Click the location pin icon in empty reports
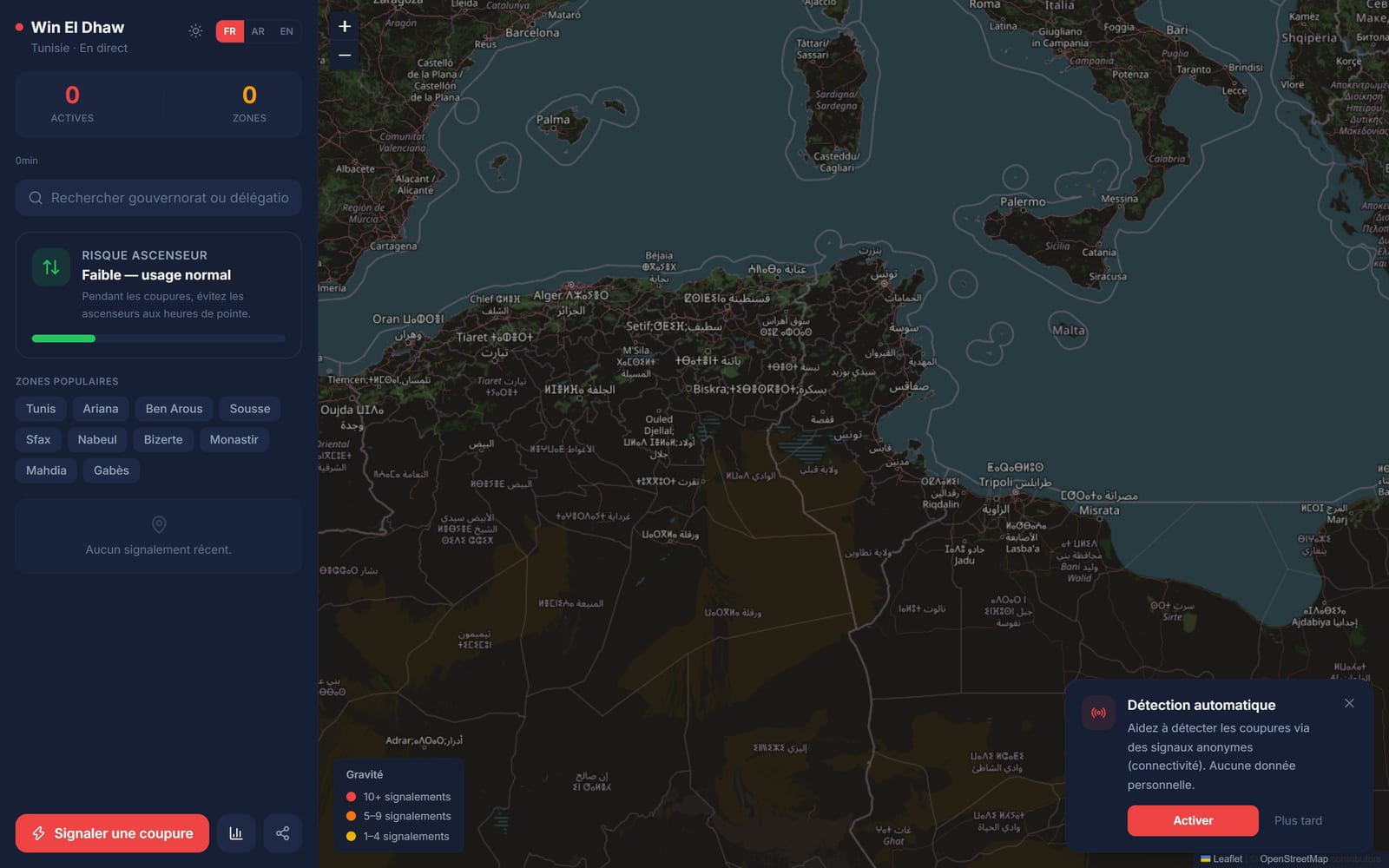Screen dimensions: 1389x868 [159, 524]
